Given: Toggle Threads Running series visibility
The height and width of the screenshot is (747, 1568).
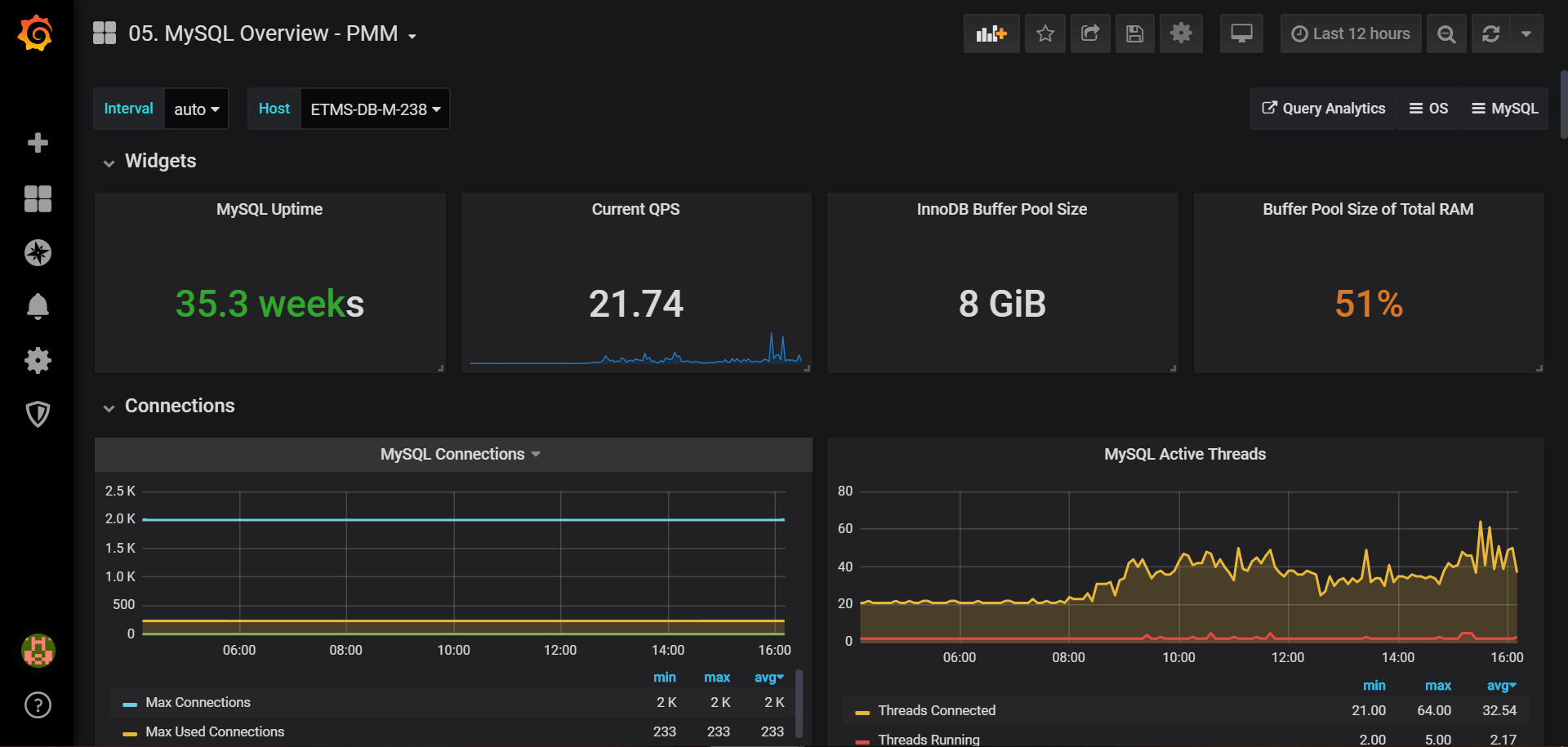Looking at the screenshot, I should pyautogui.click(x=928, y=739).
